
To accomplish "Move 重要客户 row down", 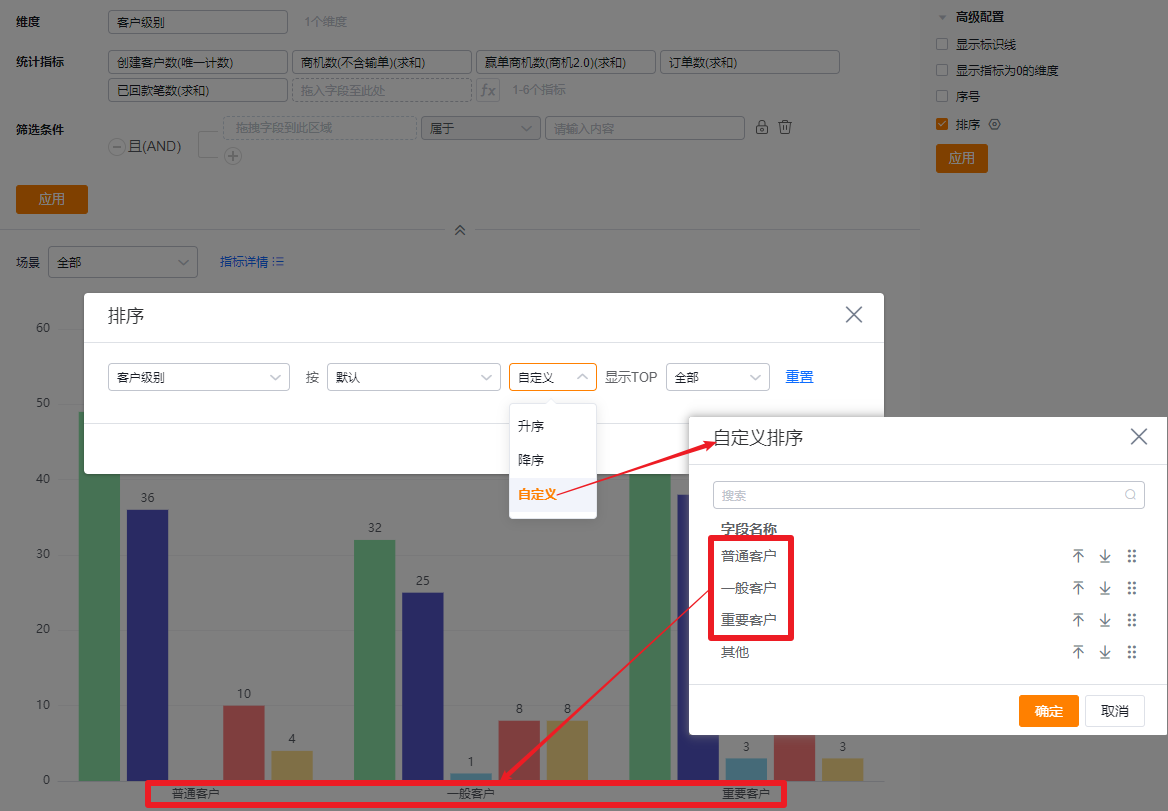I will (x=1105, y=620).
